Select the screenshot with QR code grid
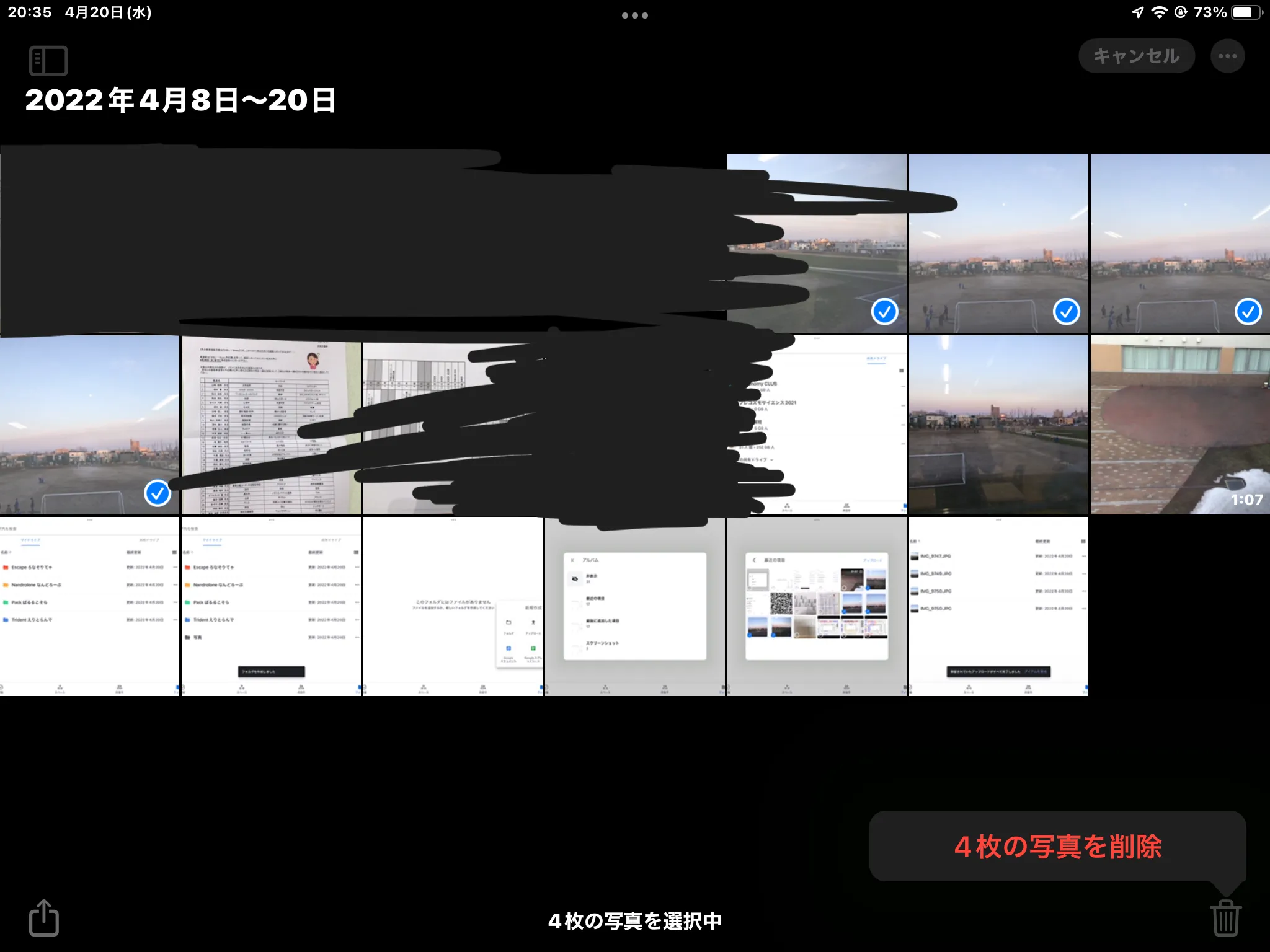This screenshot has width=1270, height=952. 817,606
